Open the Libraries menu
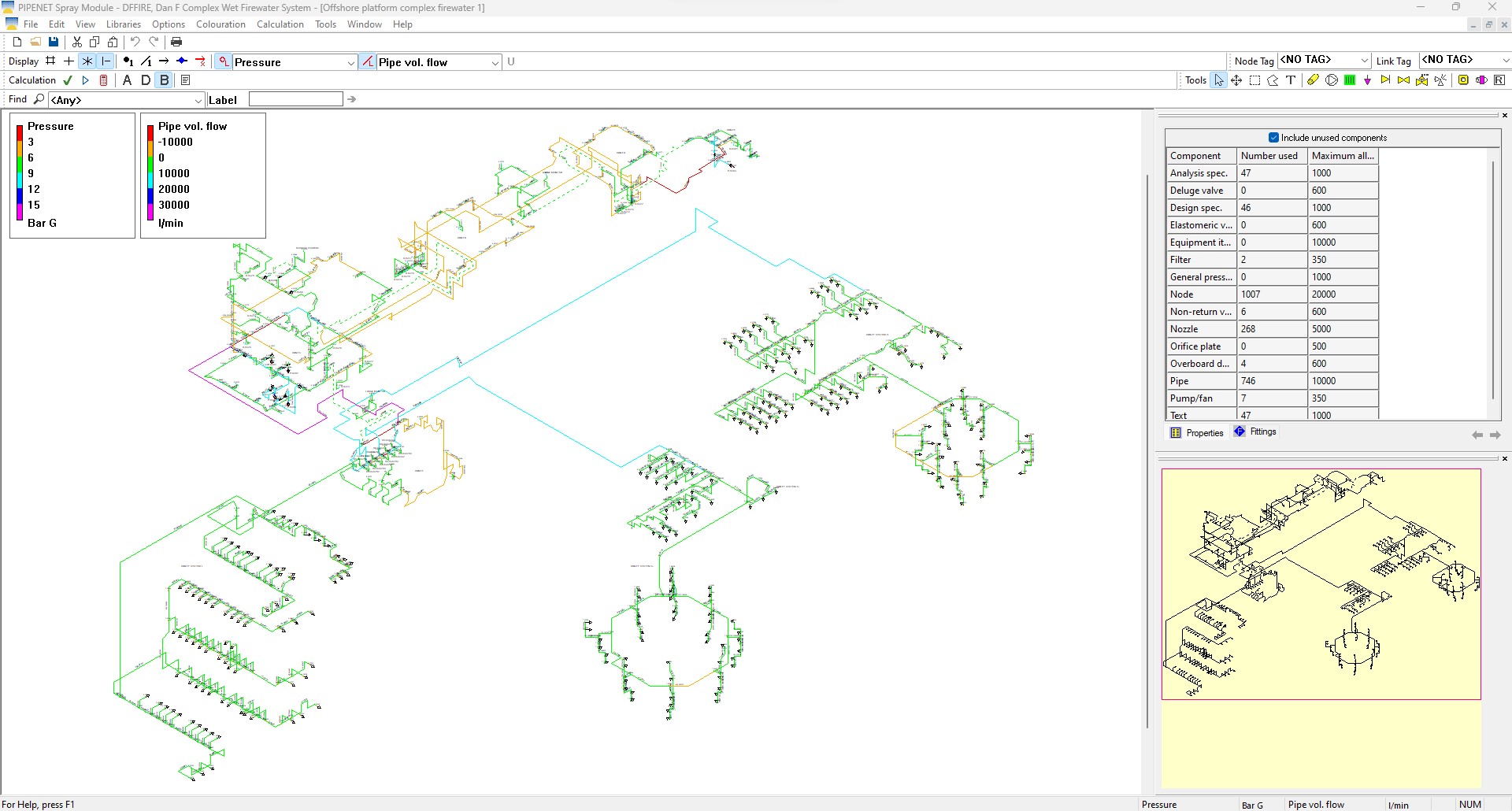Image resolution: width=1512 pixels, height=811 pixels. coord(124,24)
